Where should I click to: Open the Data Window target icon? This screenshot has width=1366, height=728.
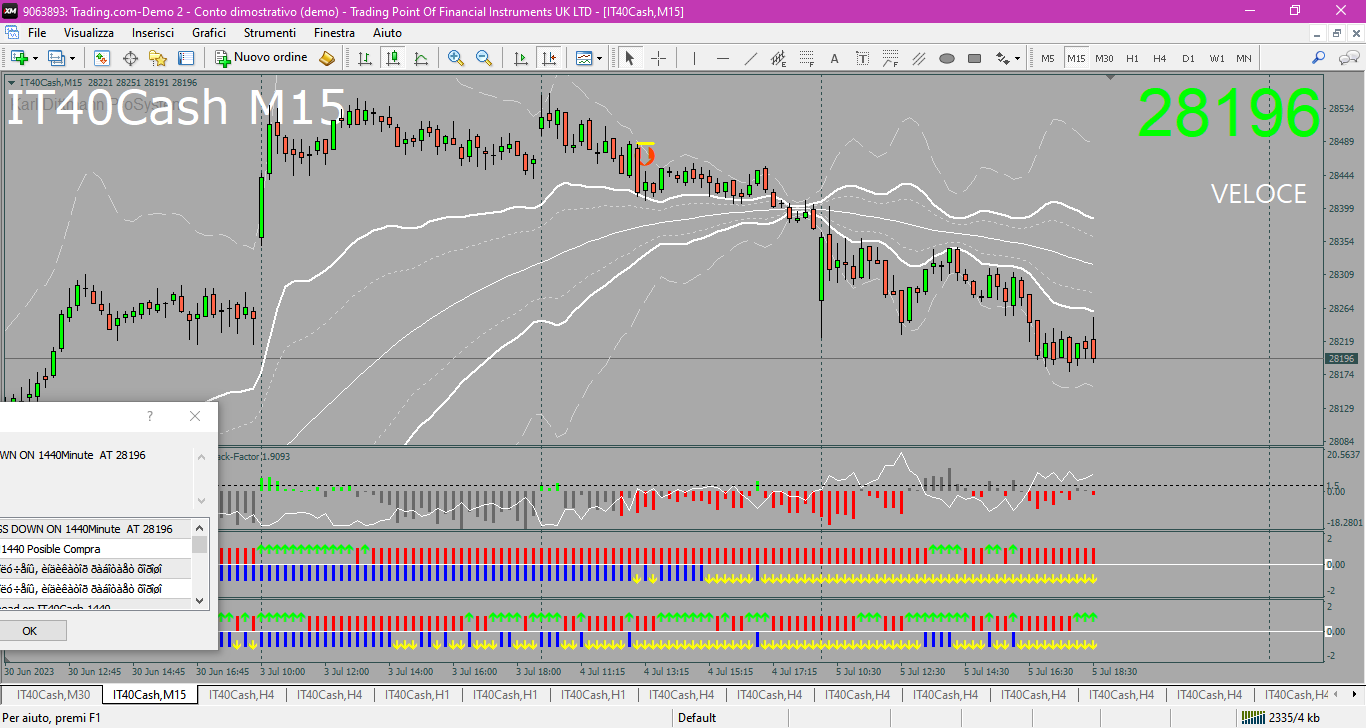click(x=130, y=58)
